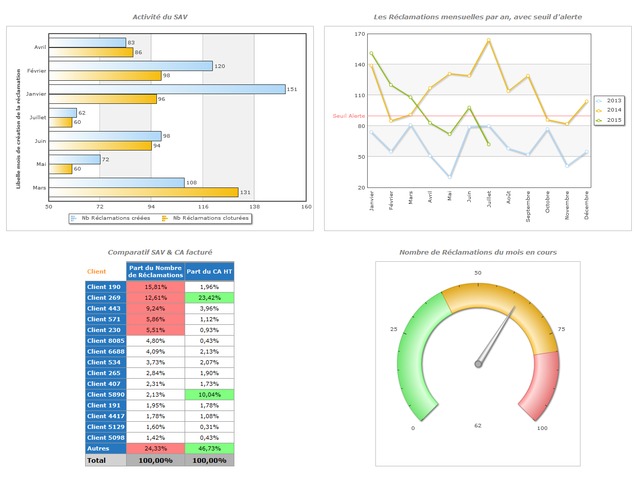Select the 'Client 190' row label
Screen dimensions: 640x480
[105, 287]
